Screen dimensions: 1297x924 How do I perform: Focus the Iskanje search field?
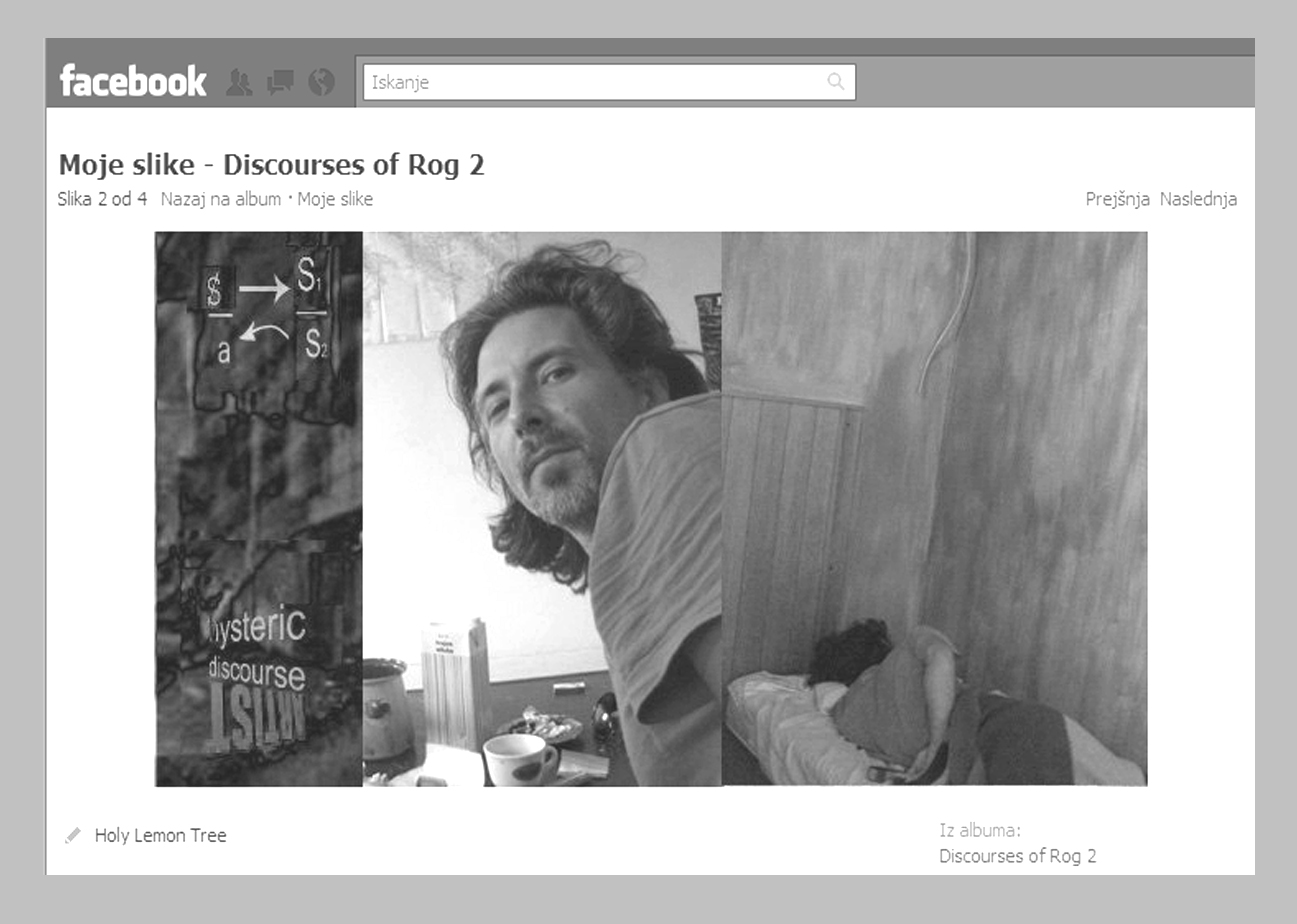(x=595, y=82)
